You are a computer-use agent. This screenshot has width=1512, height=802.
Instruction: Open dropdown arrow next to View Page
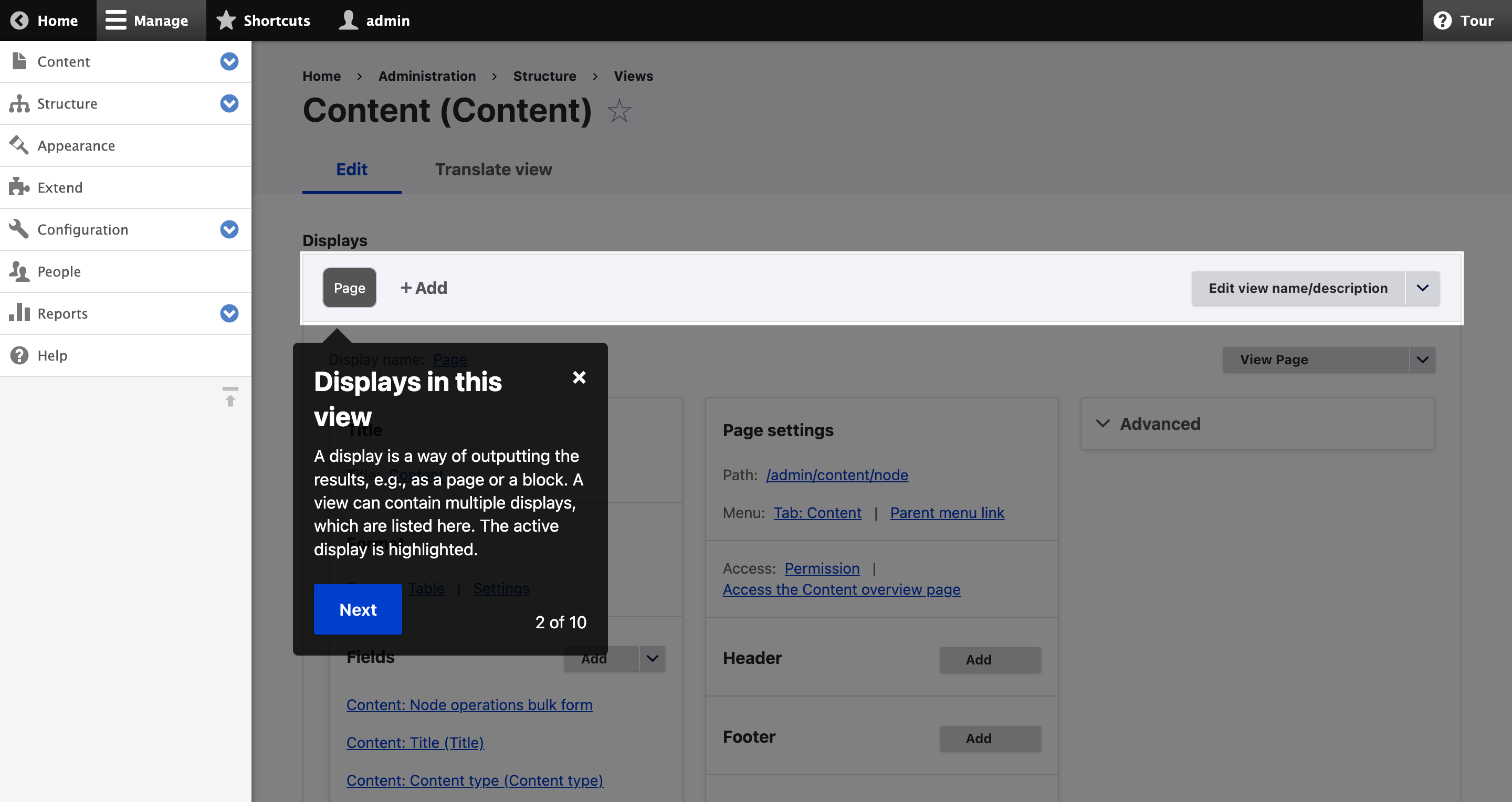pos(1422,360)
